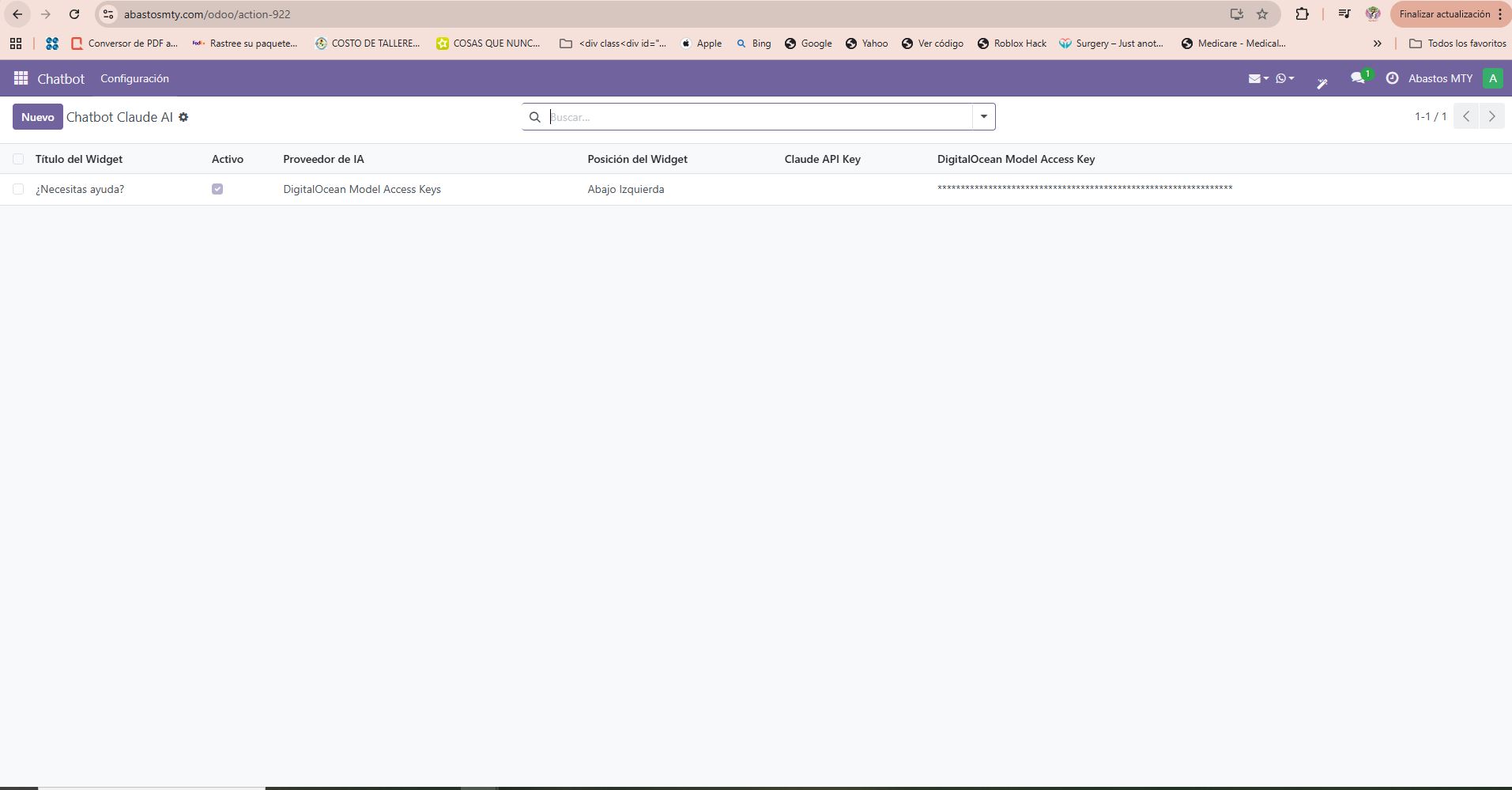Open the Configuración menu

pyautogui.click(x=134, y=78)
